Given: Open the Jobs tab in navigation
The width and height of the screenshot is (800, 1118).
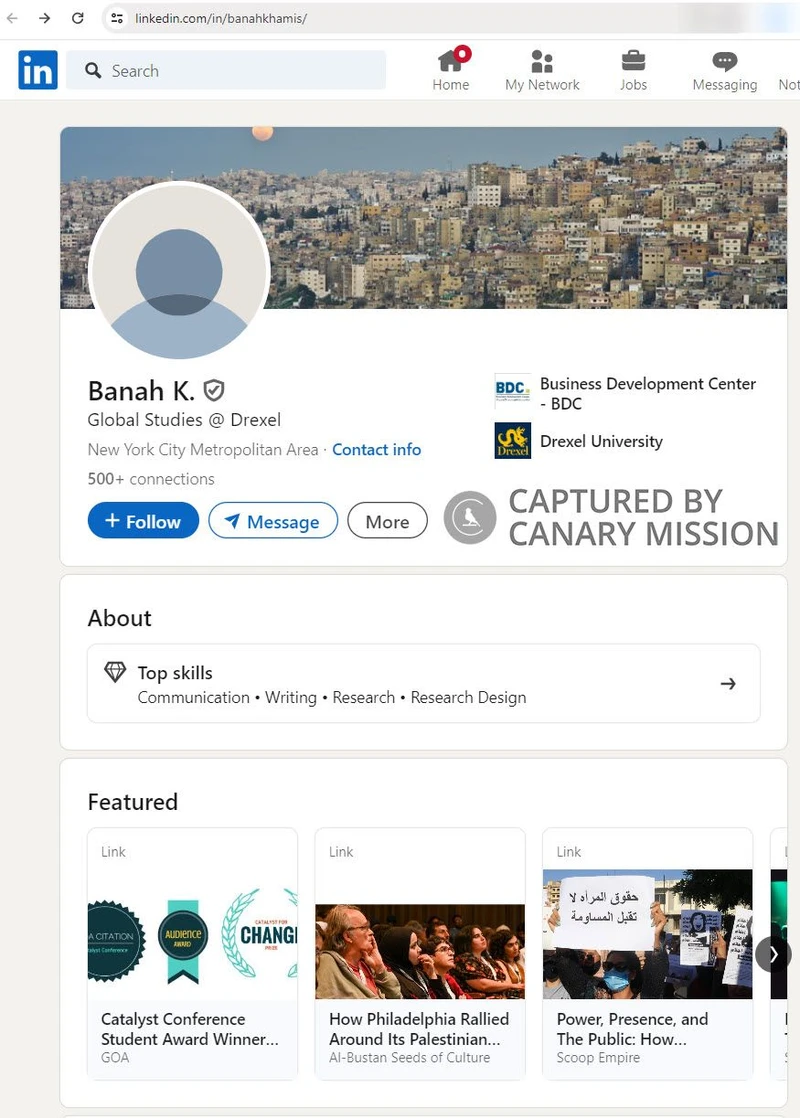Looking at the screenshot, I should tap(633, 68).
